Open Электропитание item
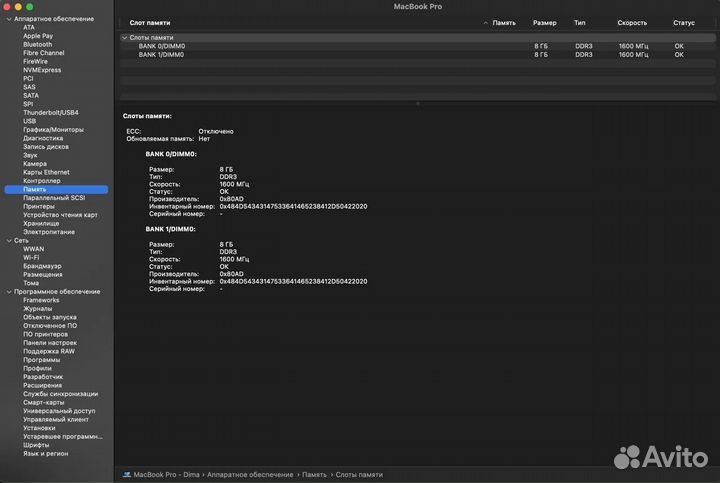The image size is (720, 483). click(x=49, y=232)
